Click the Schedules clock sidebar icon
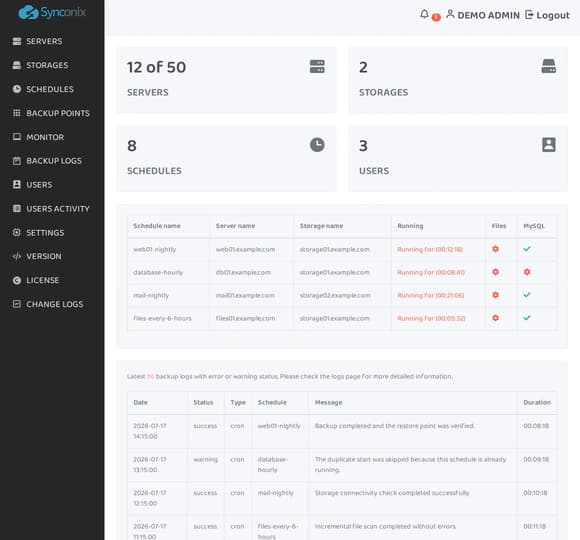This screenshot has width=580, height=540. coord(17,89)
